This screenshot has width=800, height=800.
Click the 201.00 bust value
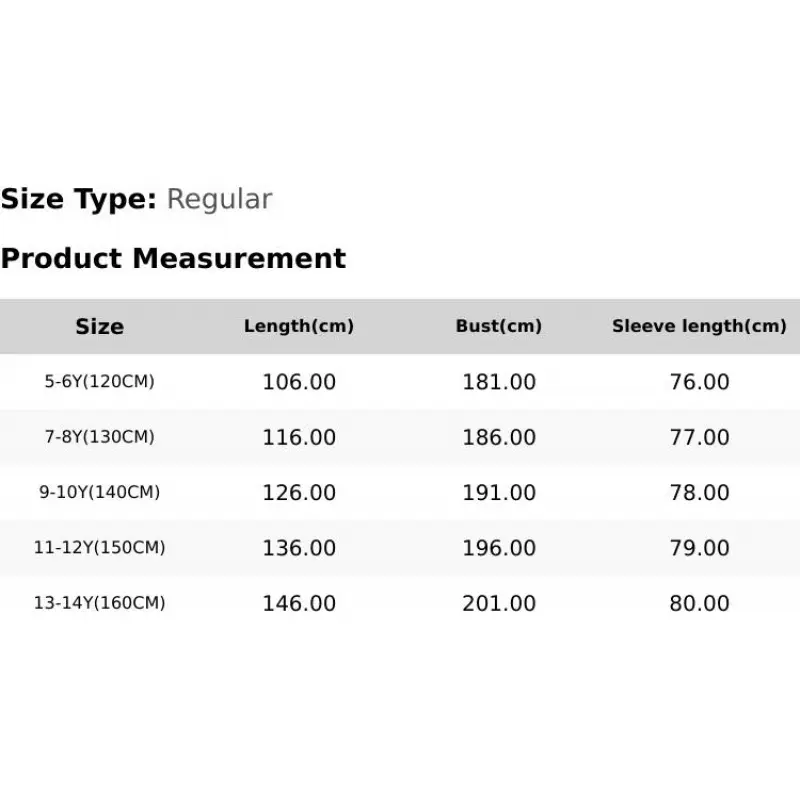pyautogui.click(x=499, y=604)
